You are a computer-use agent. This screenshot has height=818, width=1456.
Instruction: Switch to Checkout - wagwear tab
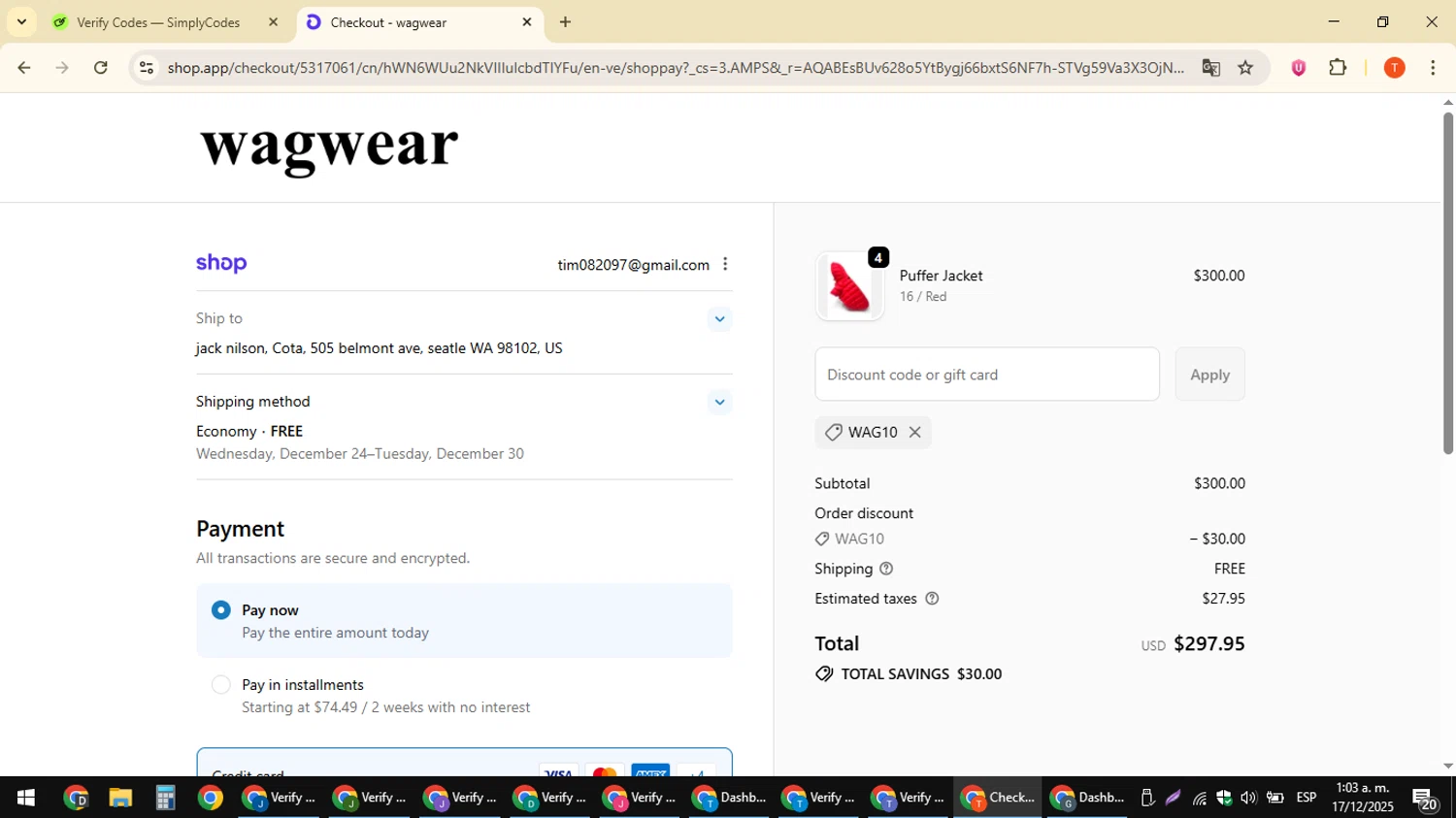[419, 22]
